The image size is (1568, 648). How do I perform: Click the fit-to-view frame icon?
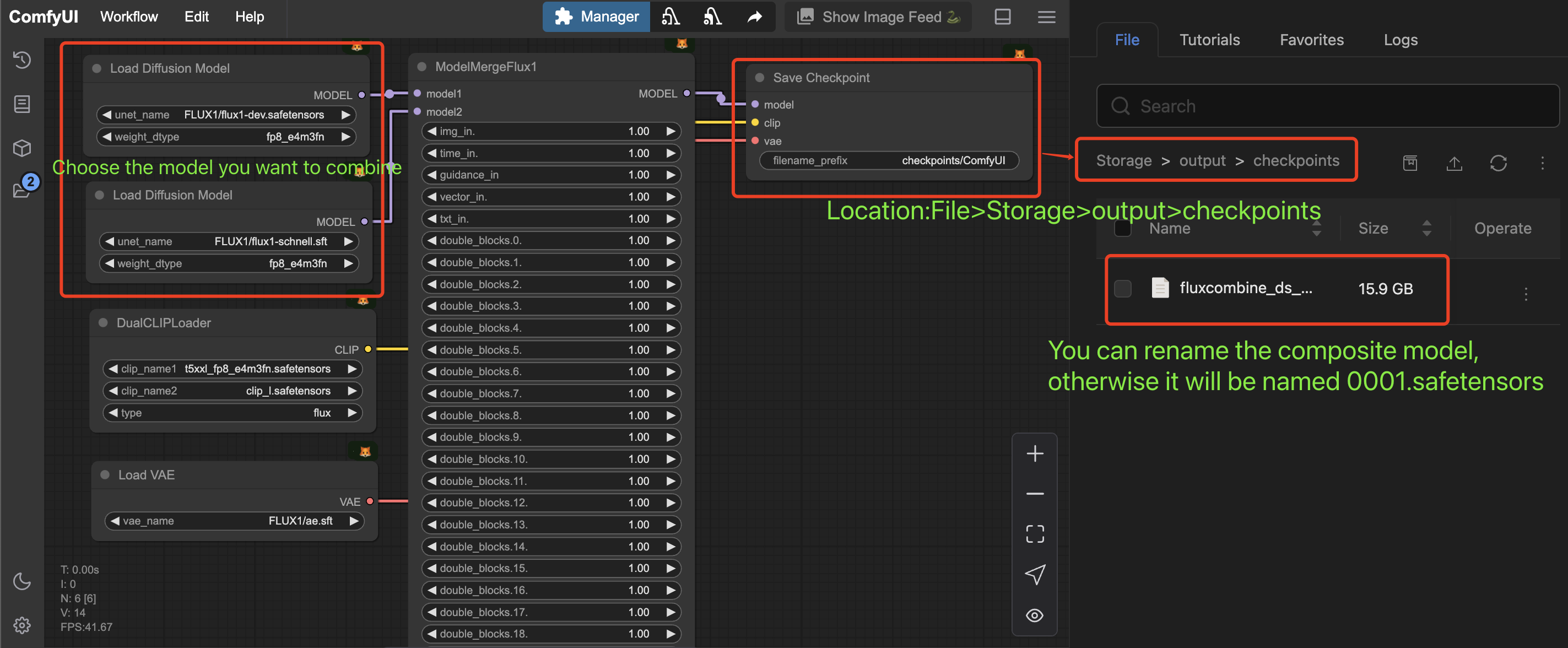click(1035, 534)
